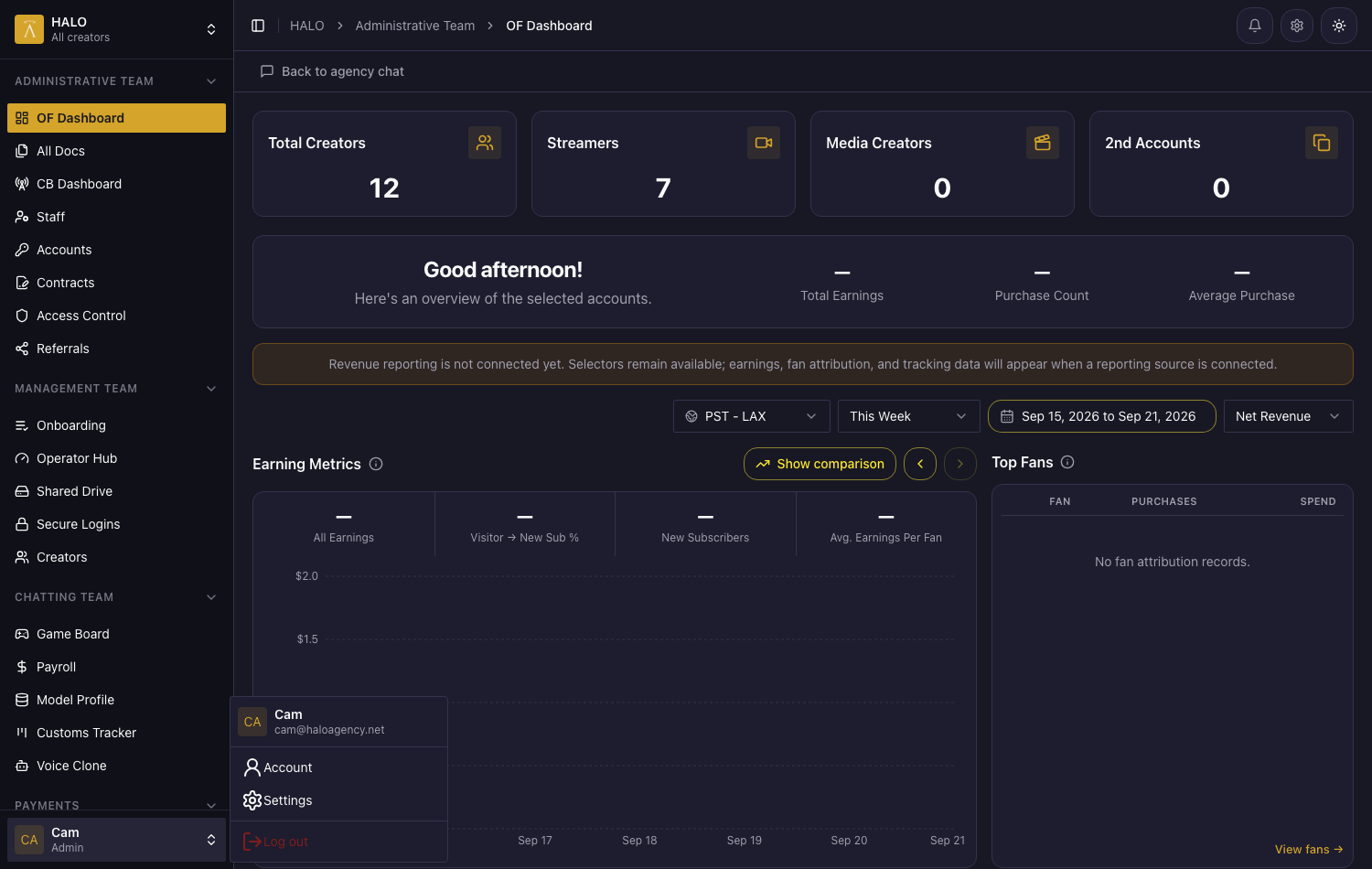The image size is (1372, 869).
Task: Go to next period arrow
Action: coord(960,464)
